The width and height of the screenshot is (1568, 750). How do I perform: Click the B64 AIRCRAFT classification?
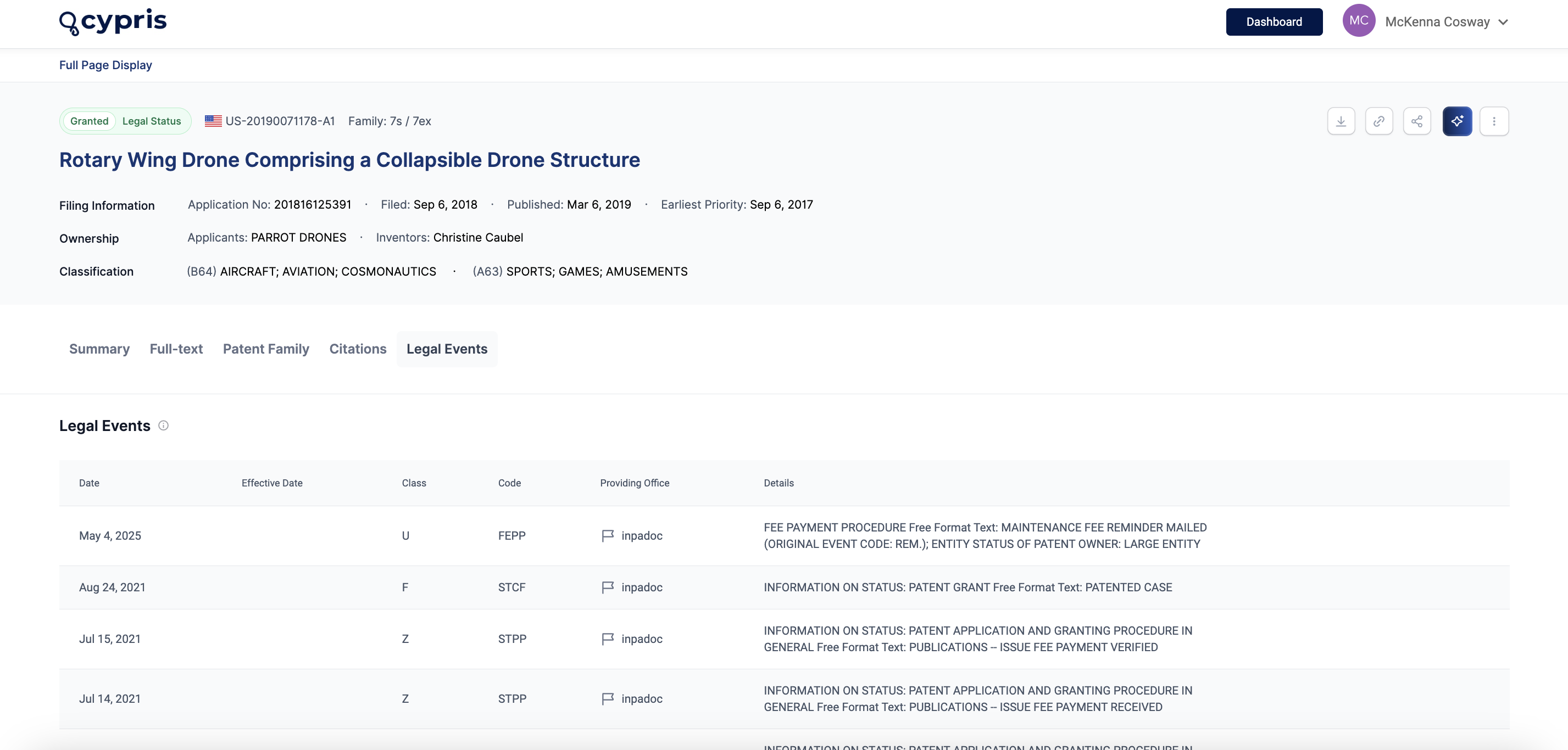[x=311, y=272]
